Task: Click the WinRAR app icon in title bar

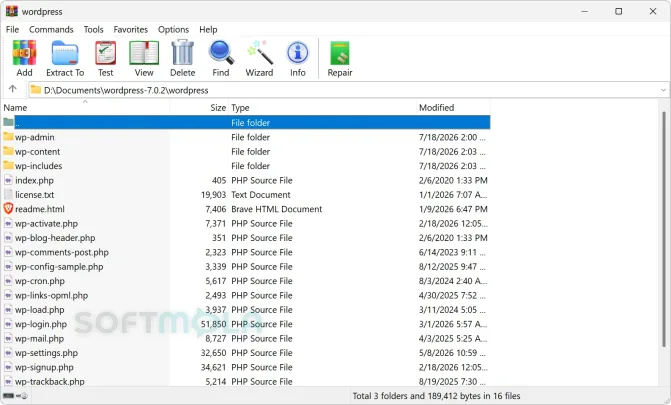Action: 12,11
